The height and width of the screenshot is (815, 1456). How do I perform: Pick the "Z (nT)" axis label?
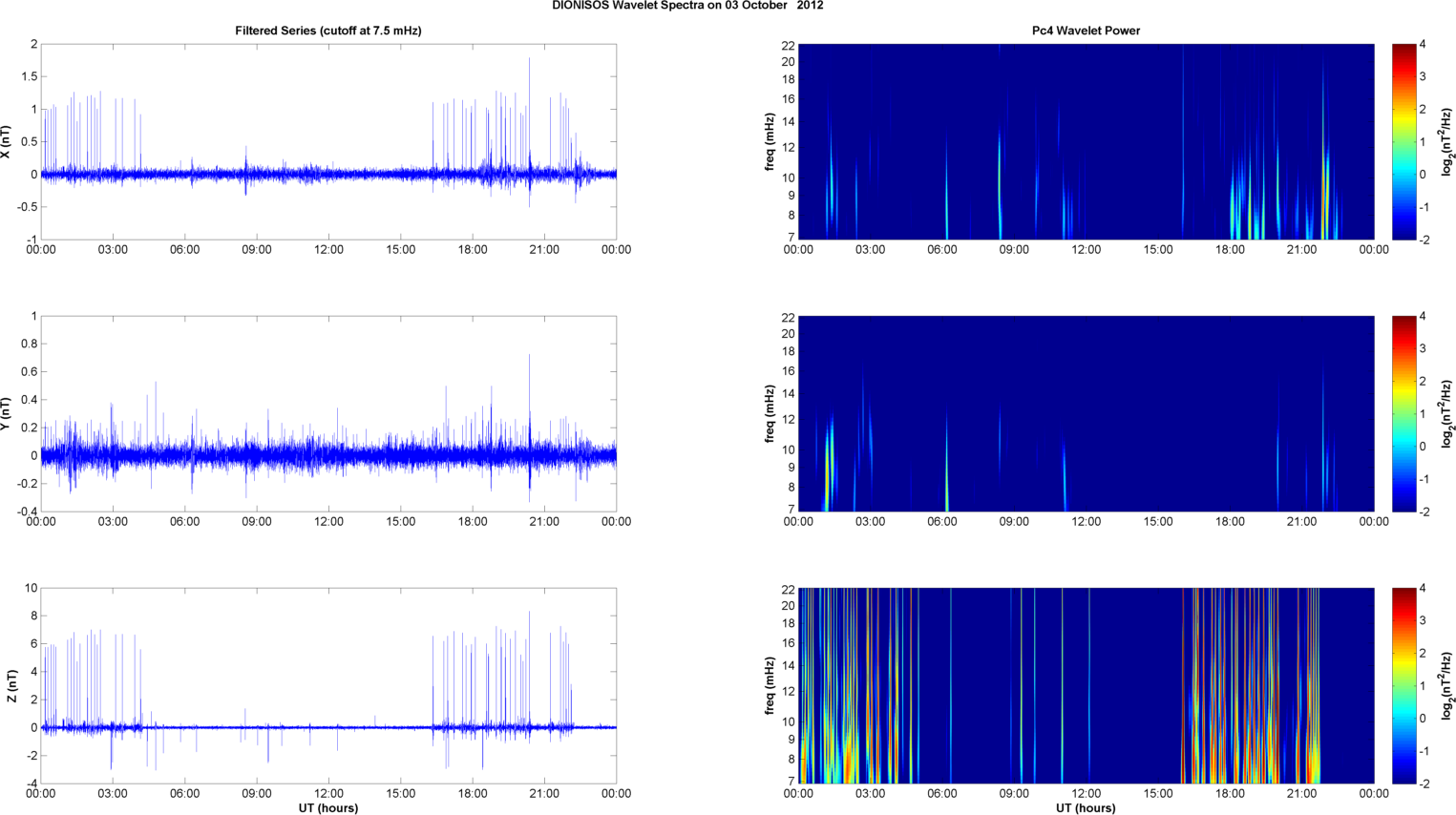[x=11, y=686]
